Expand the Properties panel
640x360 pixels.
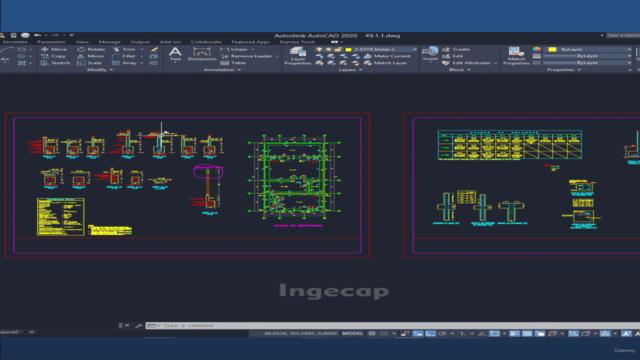click(564, 70)
